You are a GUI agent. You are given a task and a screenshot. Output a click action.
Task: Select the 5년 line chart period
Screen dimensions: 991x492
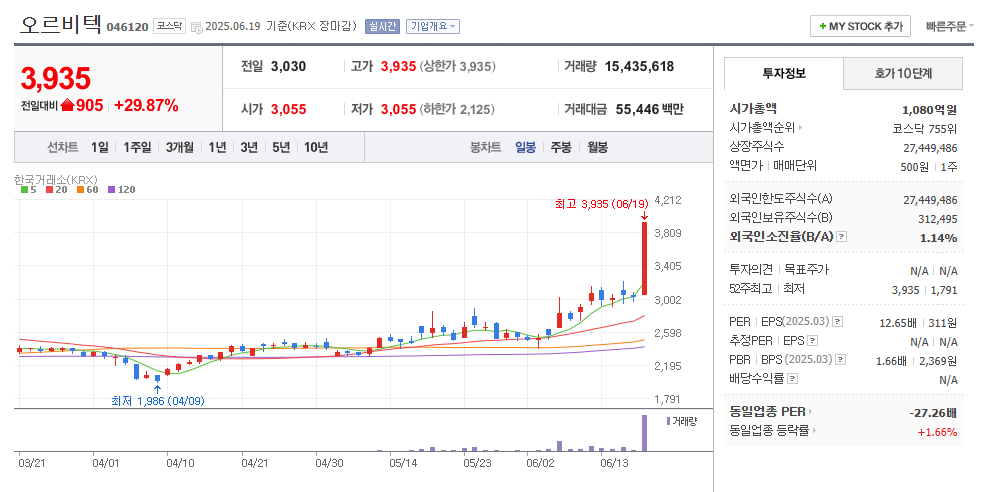pos(281,147)
